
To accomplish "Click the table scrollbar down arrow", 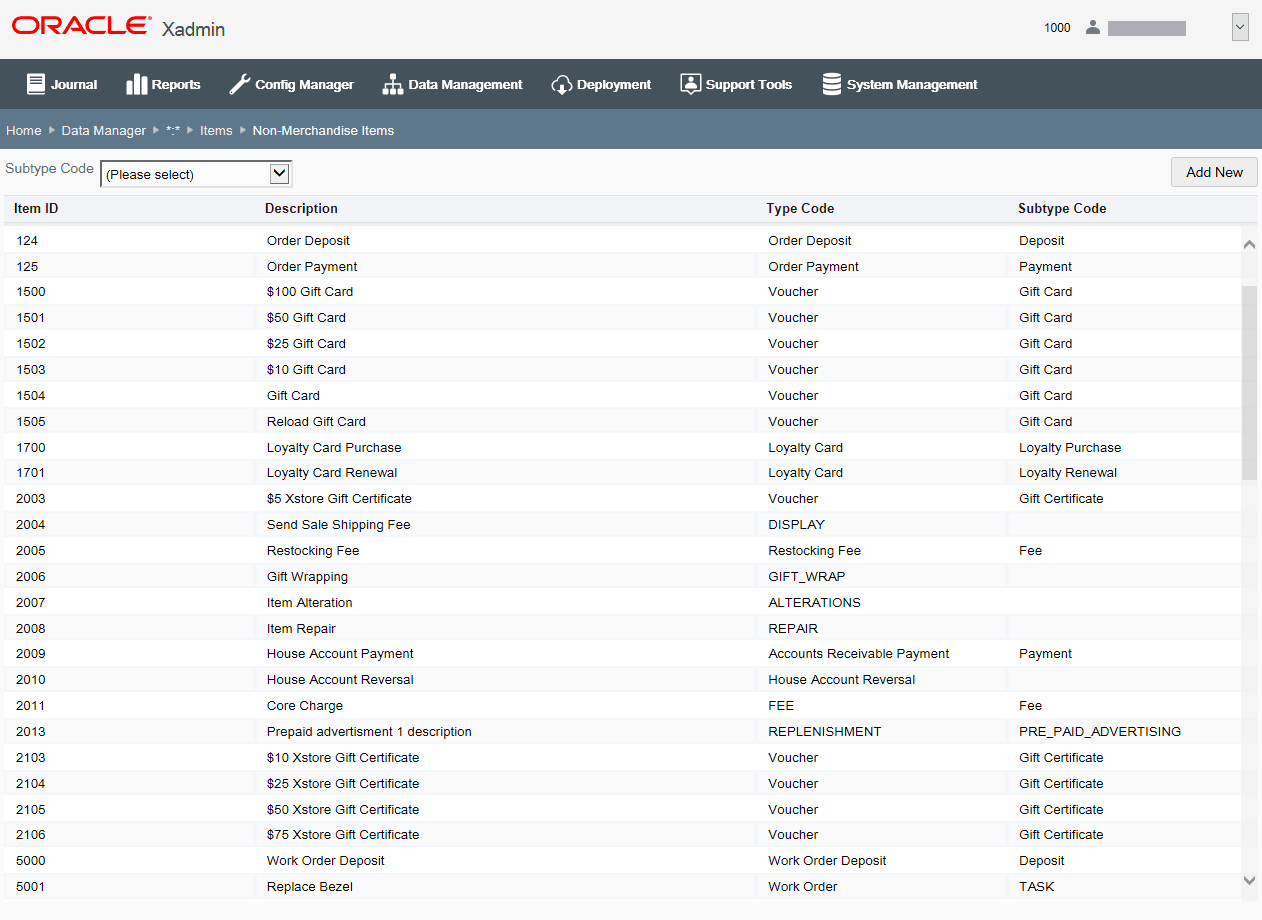I will point(1249,880).
